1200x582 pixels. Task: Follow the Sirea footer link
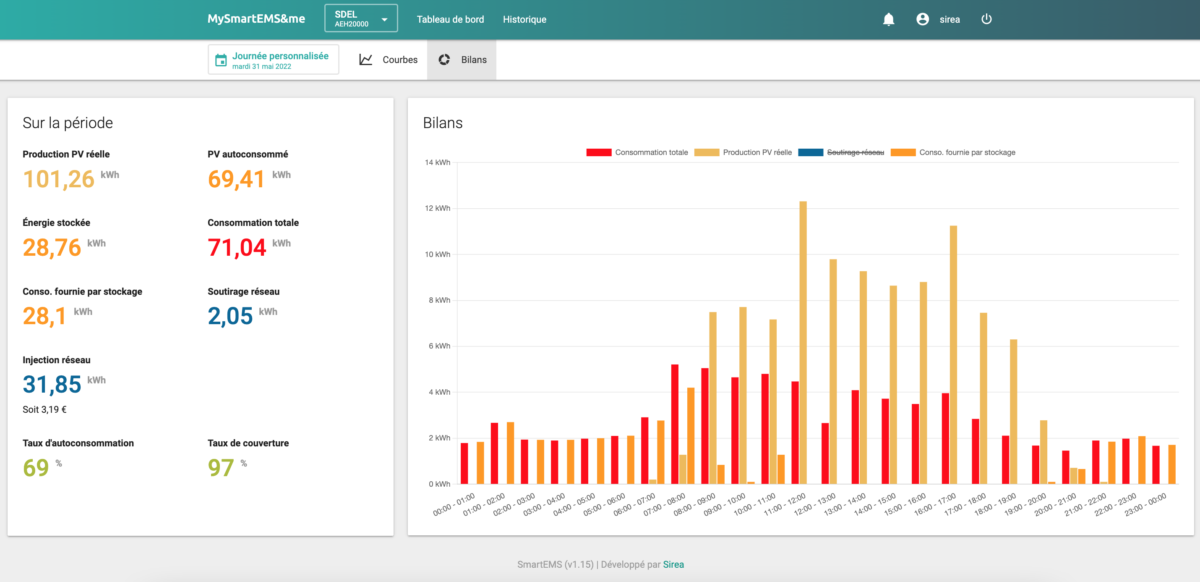[674, 564]
